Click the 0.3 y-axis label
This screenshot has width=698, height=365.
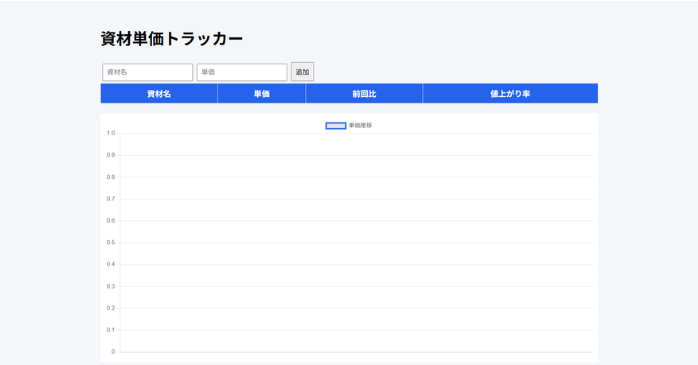click(111, 286)
